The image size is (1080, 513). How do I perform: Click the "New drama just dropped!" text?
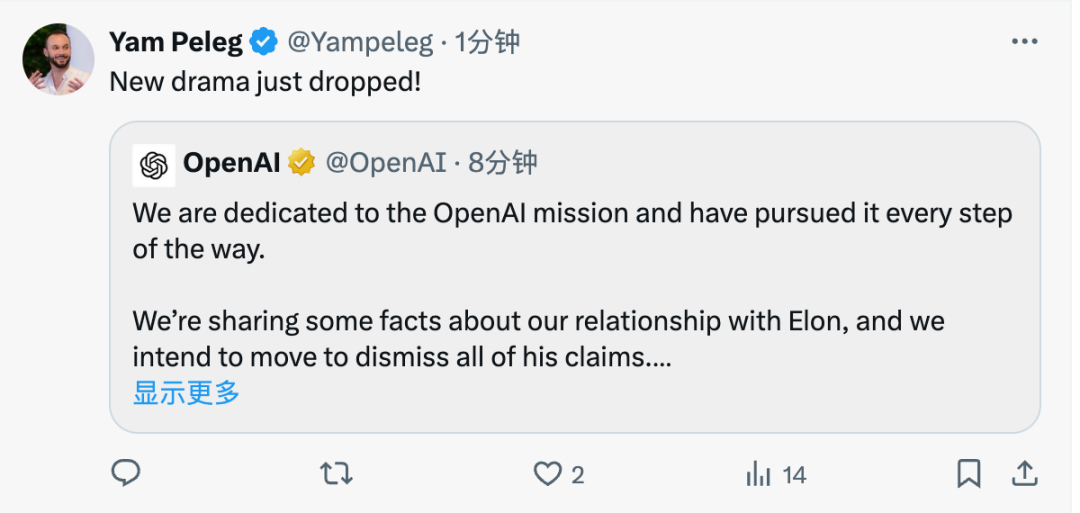pyautogui.click(x=265, y=82)
